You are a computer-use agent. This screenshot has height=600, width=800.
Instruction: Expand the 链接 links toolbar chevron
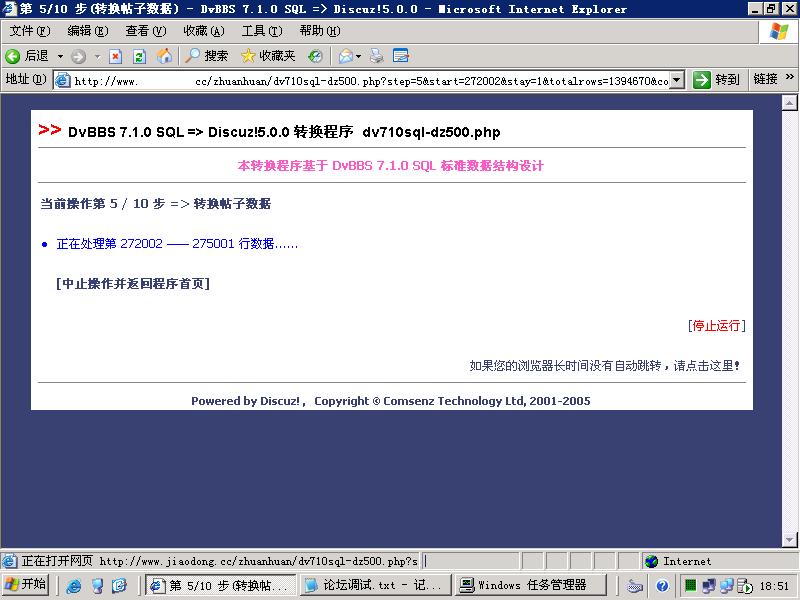(x=790, y=78)
